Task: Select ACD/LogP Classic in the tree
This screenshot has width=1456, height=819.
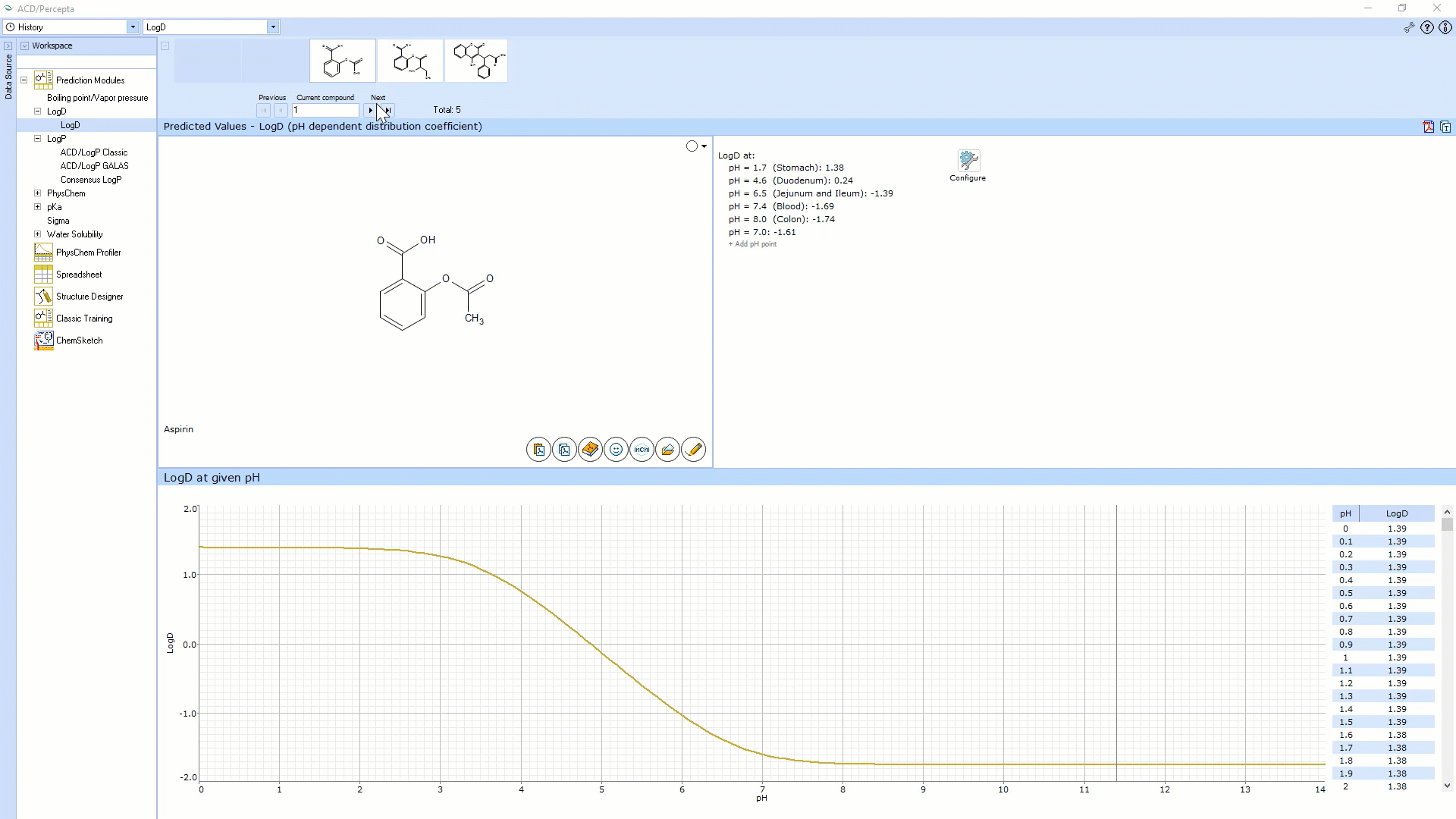Action: point(94,152)
